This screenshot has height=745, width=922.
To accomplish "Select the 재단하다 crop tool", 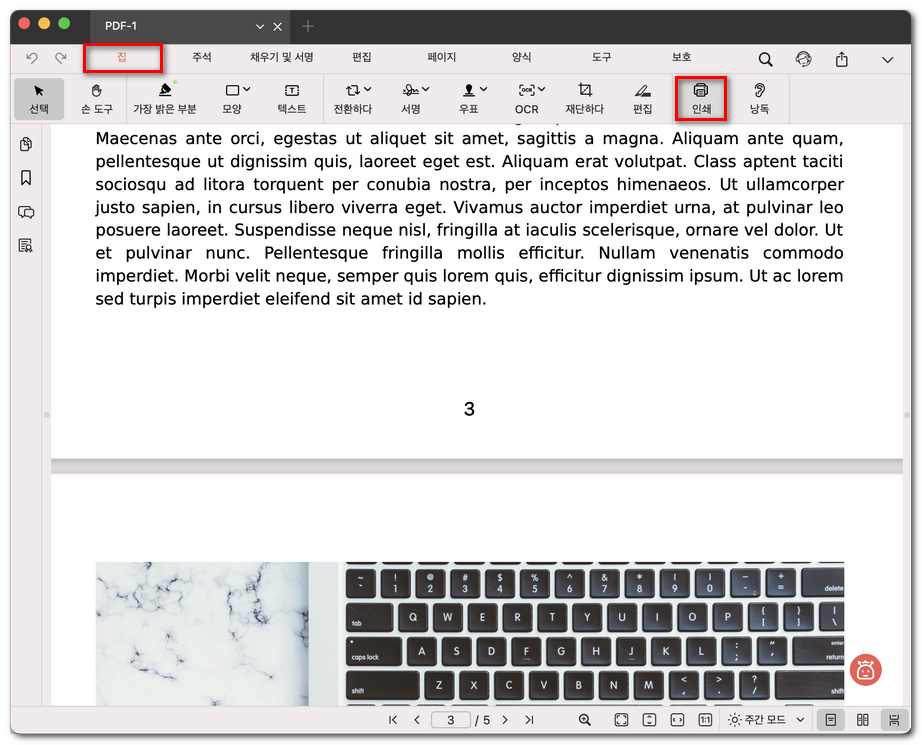I will point(584,99).
